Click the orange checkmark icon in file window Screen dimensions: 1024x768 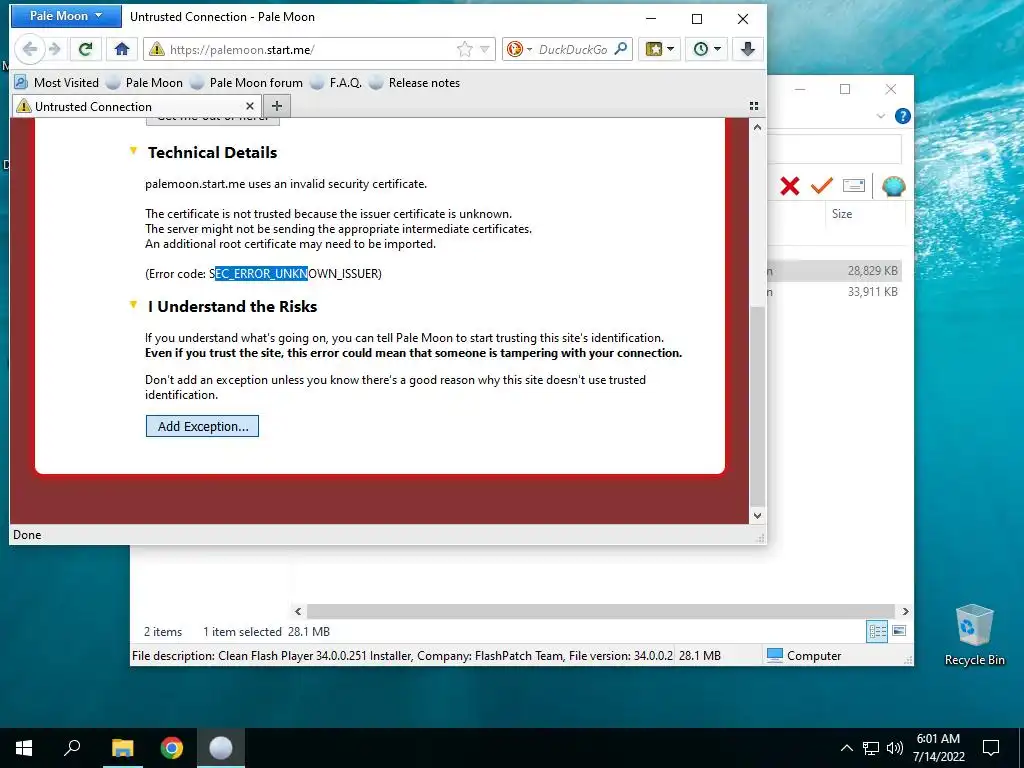tap(822, 186)
